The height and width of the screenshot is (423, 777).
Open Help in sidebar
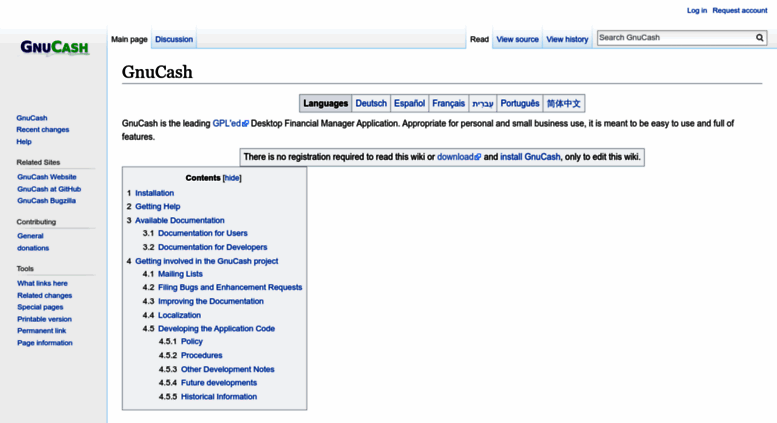pos(24,142)
